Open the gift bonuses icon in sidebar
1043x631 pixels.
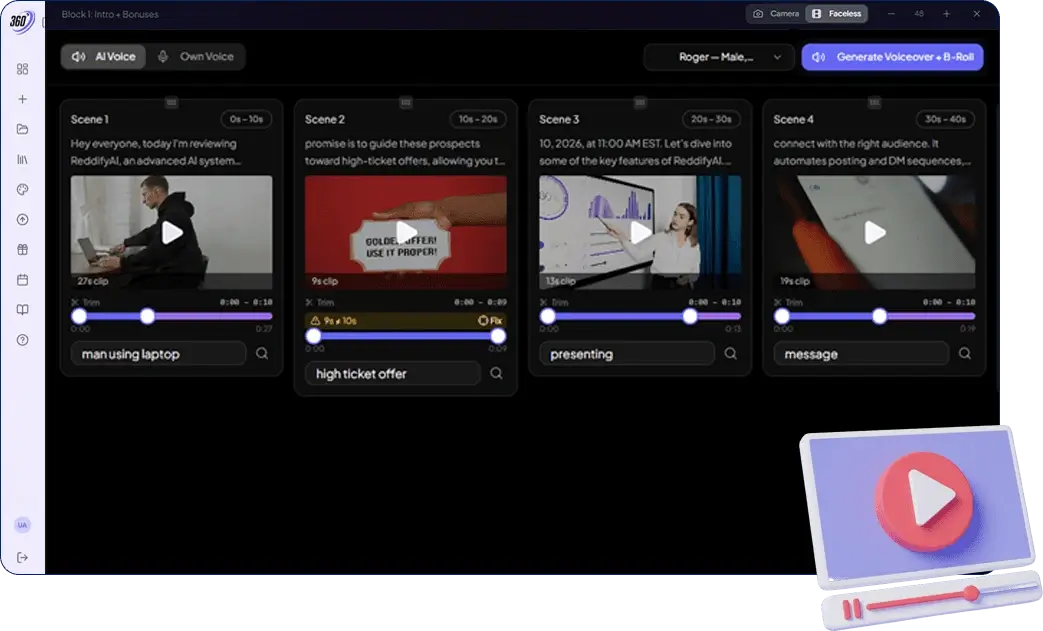(x=23, y=249)
